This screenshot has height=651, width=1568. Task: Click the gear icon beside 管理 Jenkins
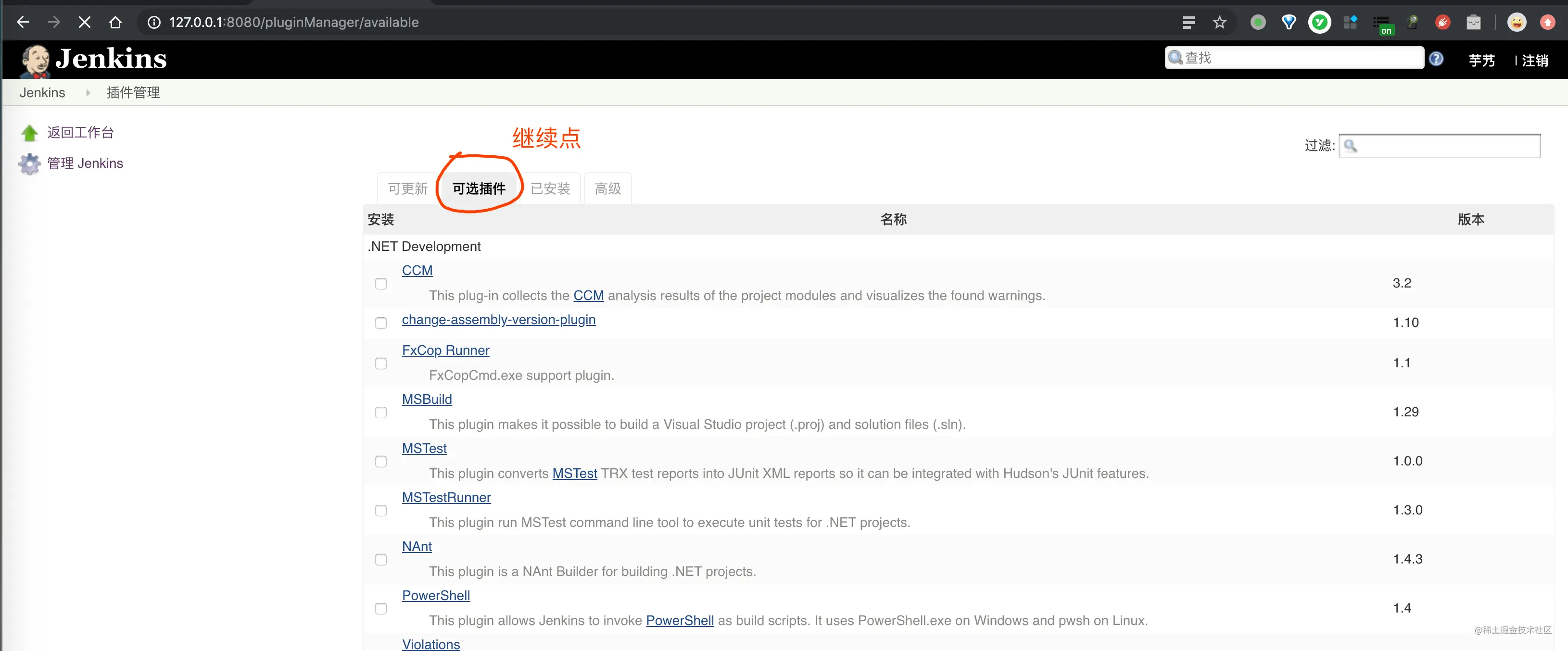[29, 163]
